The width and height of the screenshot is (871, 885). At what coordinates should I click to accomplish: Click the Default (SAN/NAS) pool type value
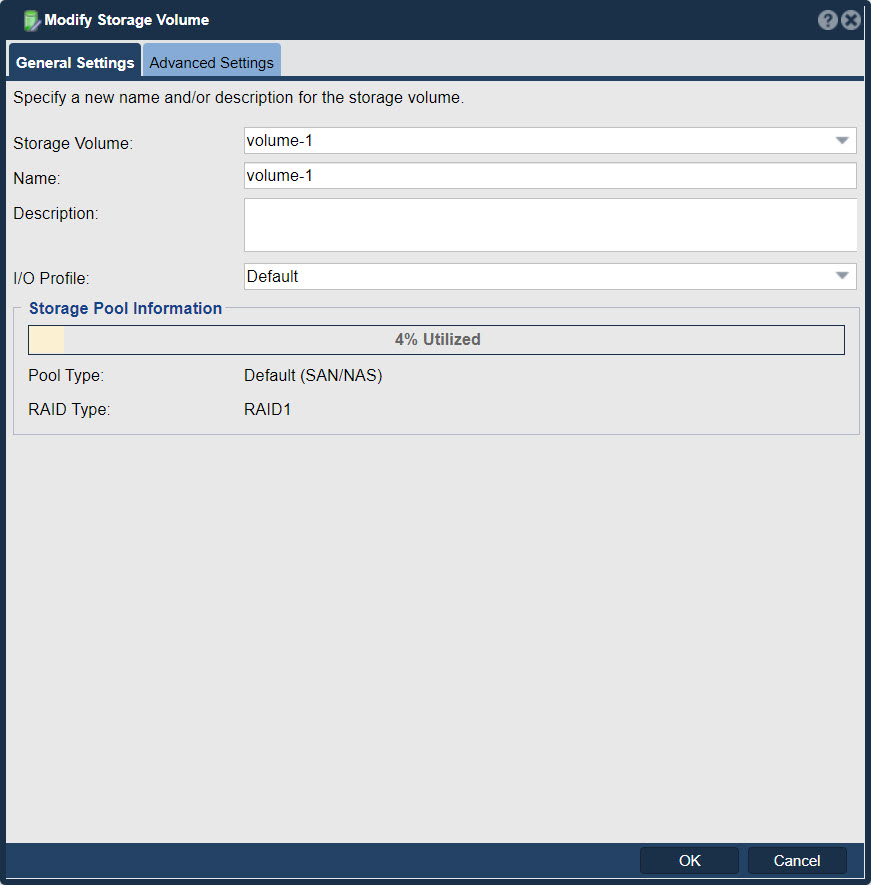coord(313,375)
